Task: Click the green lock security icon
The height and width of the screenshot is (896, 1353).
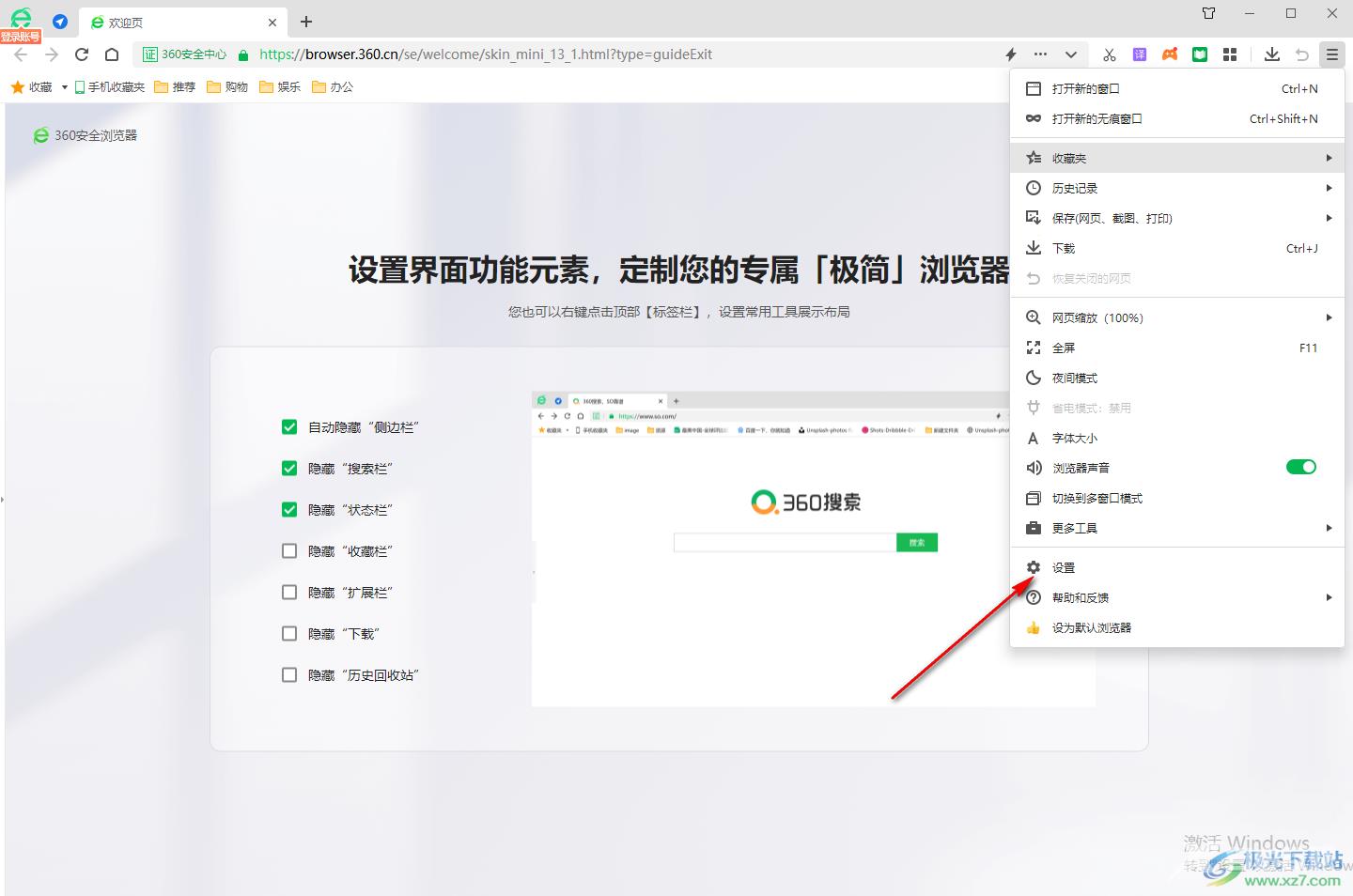Action: click(x=243, y=54)
